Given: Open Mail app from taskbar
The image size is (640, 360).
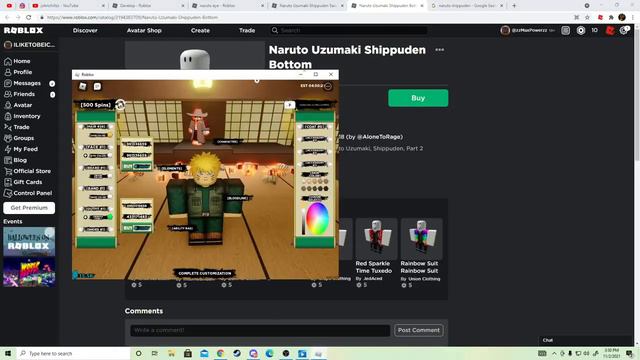Looking at the screenshot, I should (x=204, y=353).
